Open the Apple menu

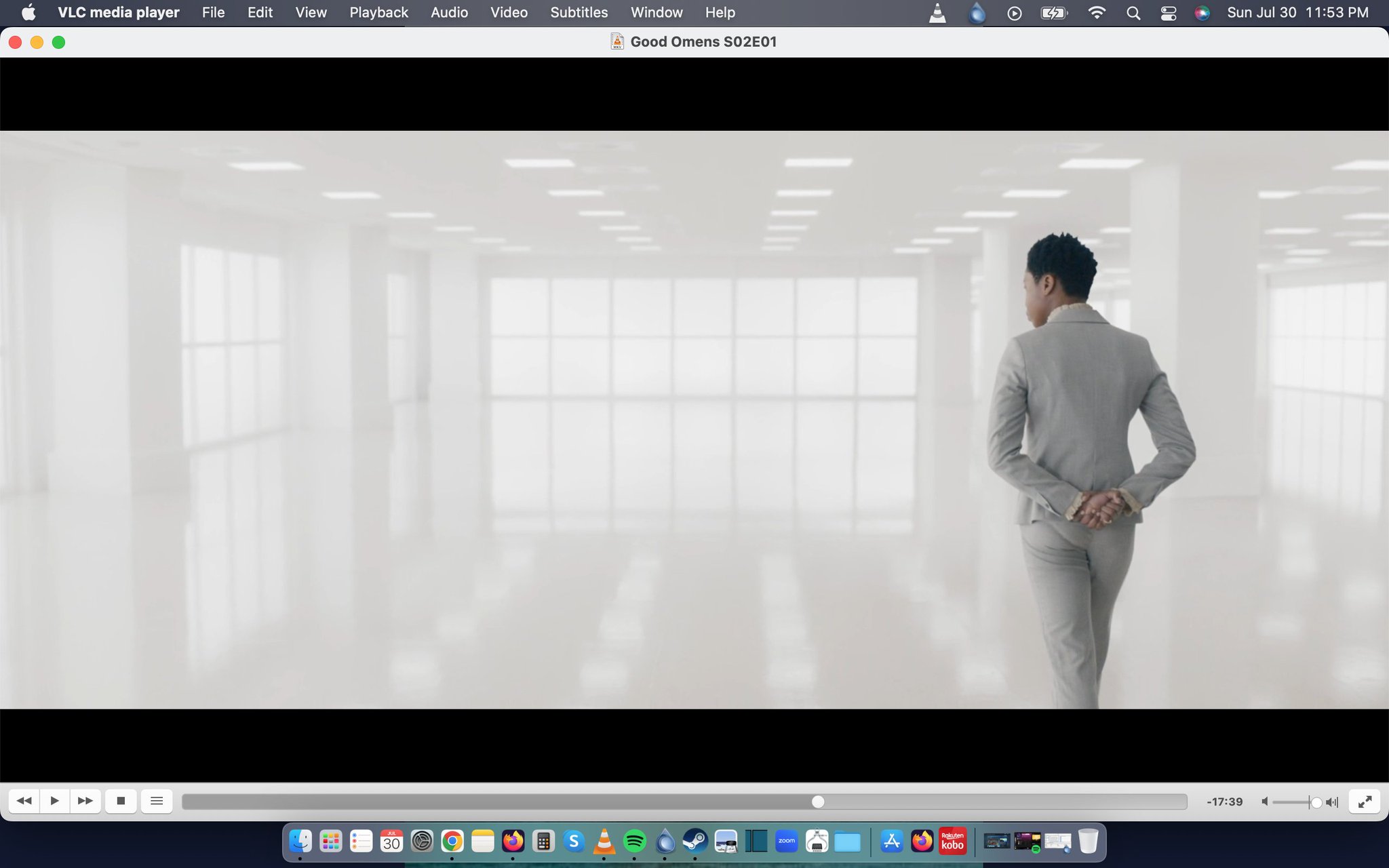click(x=28, y=12)
